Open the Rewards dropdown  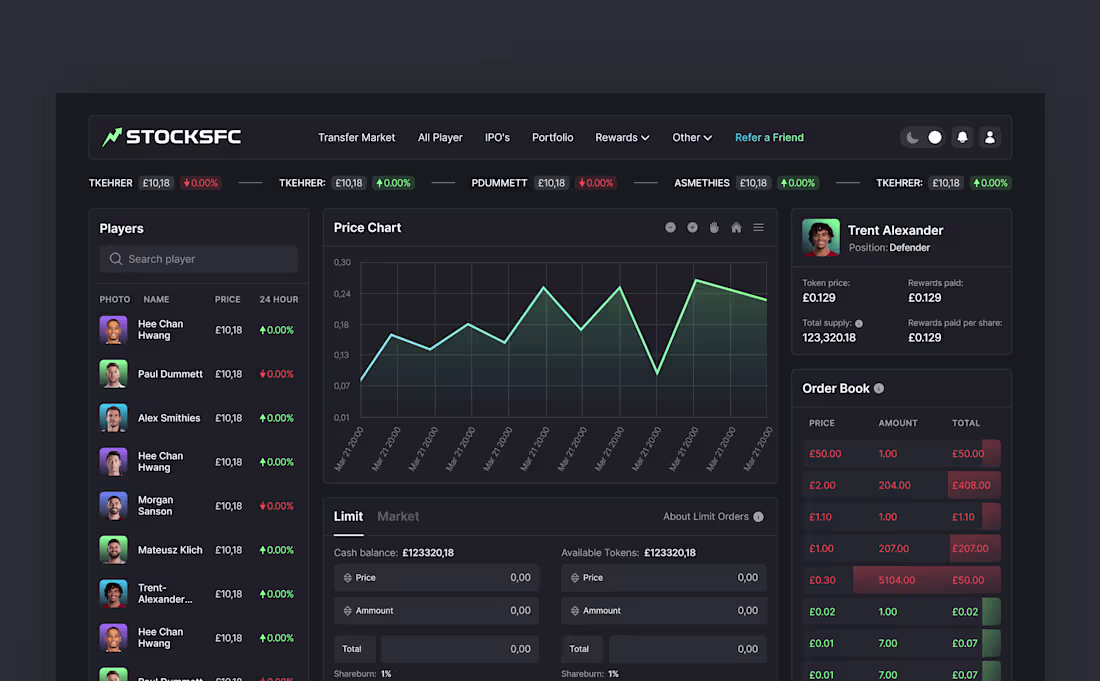622,137
